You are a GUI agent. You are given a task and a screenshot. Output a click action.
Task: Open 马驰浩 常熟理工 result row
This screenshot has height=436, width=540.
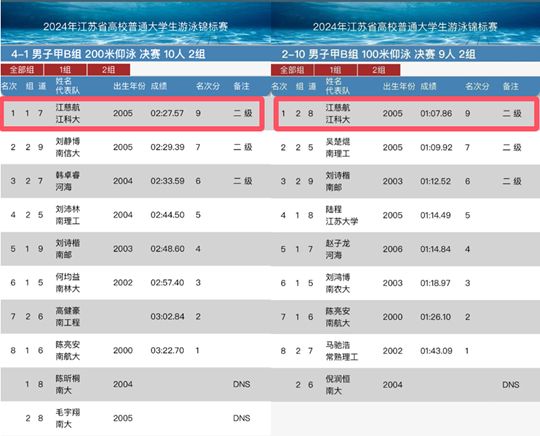[x=405, y=351]
